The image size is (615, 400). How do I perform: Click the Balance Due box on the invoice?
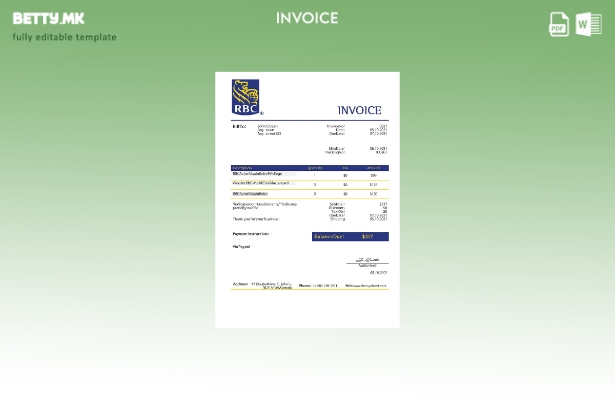[350, 236]
